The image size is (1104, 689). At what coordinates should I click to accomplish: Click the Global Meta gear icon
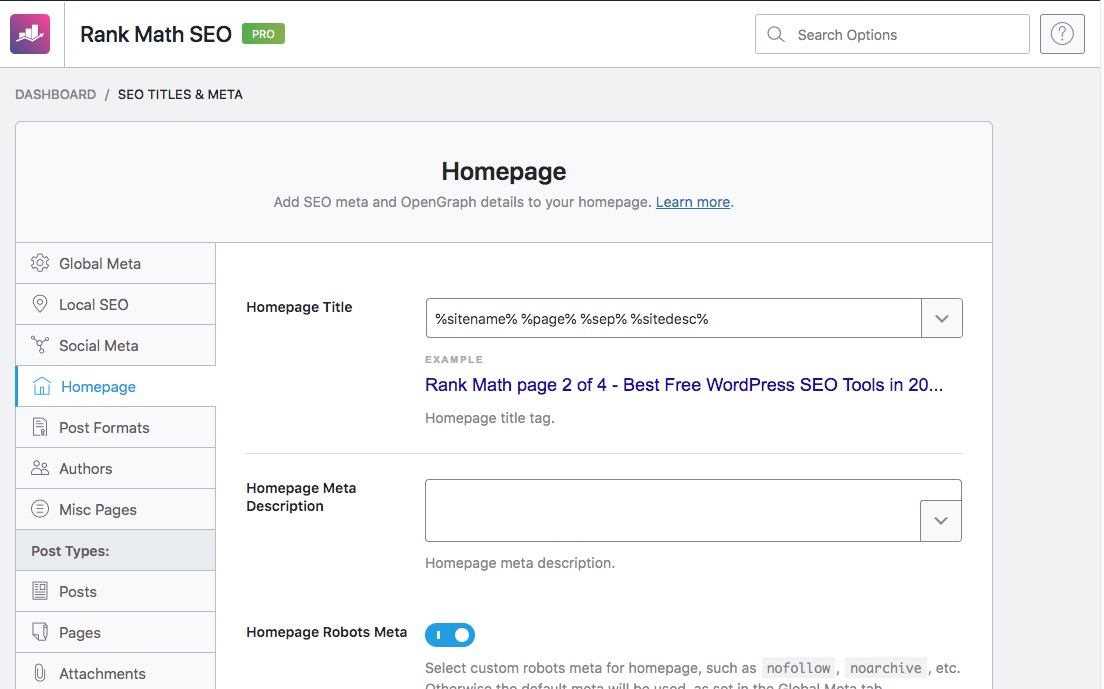(x=40, y=263)
